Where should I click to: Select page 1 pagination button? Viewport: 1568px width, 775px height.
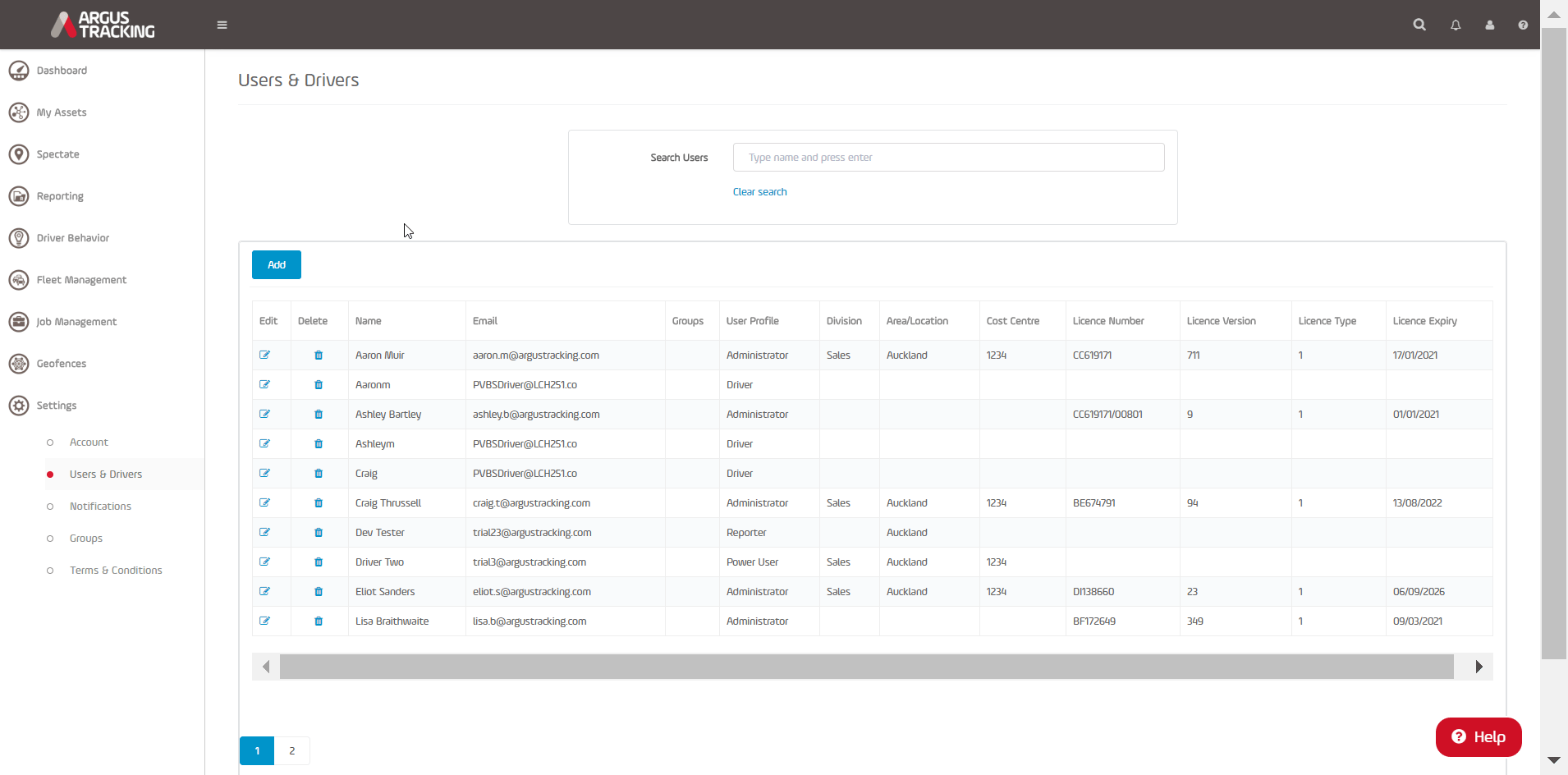[257, 751]
